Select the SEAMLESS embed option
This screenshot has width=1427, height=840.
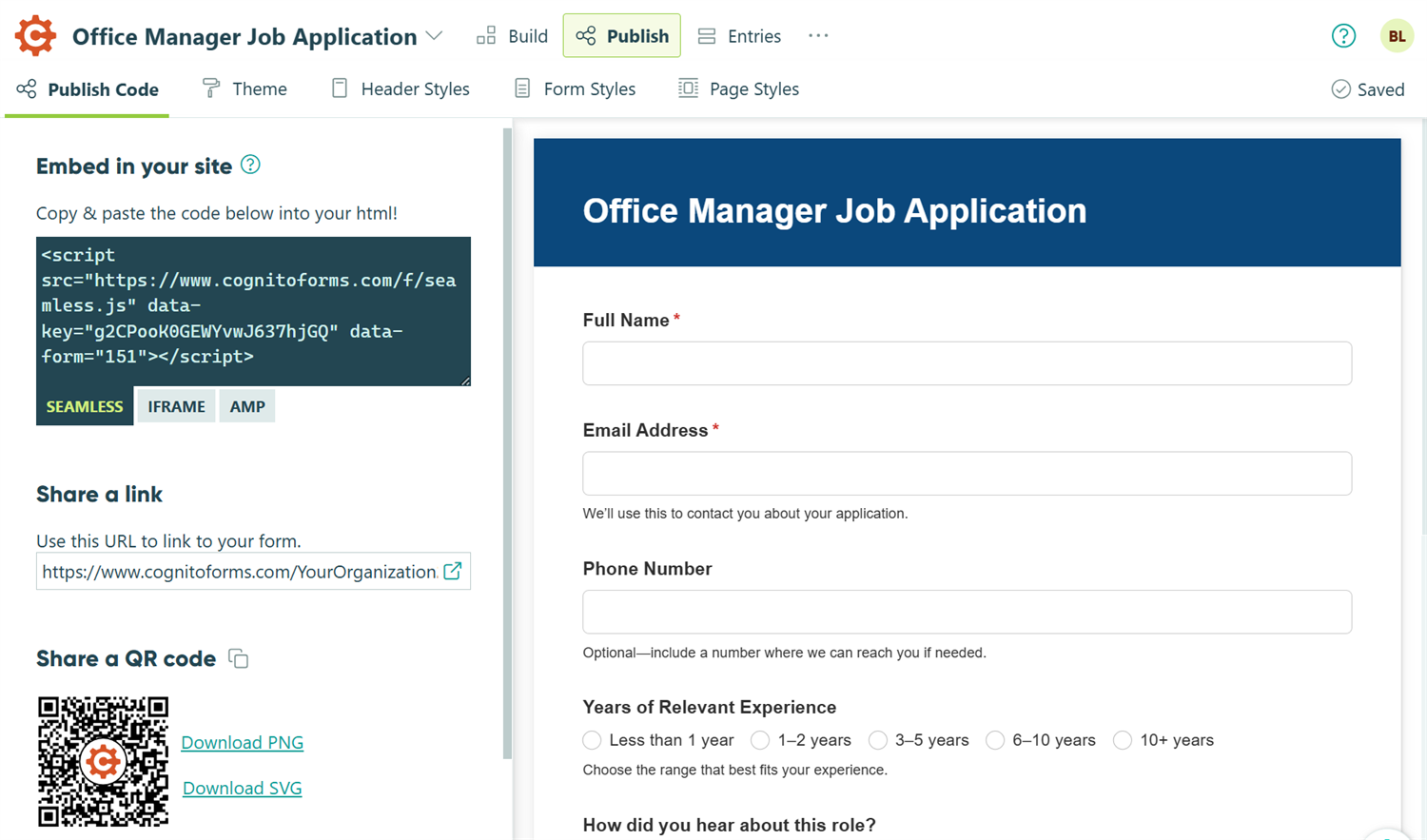tap(85, 406)
